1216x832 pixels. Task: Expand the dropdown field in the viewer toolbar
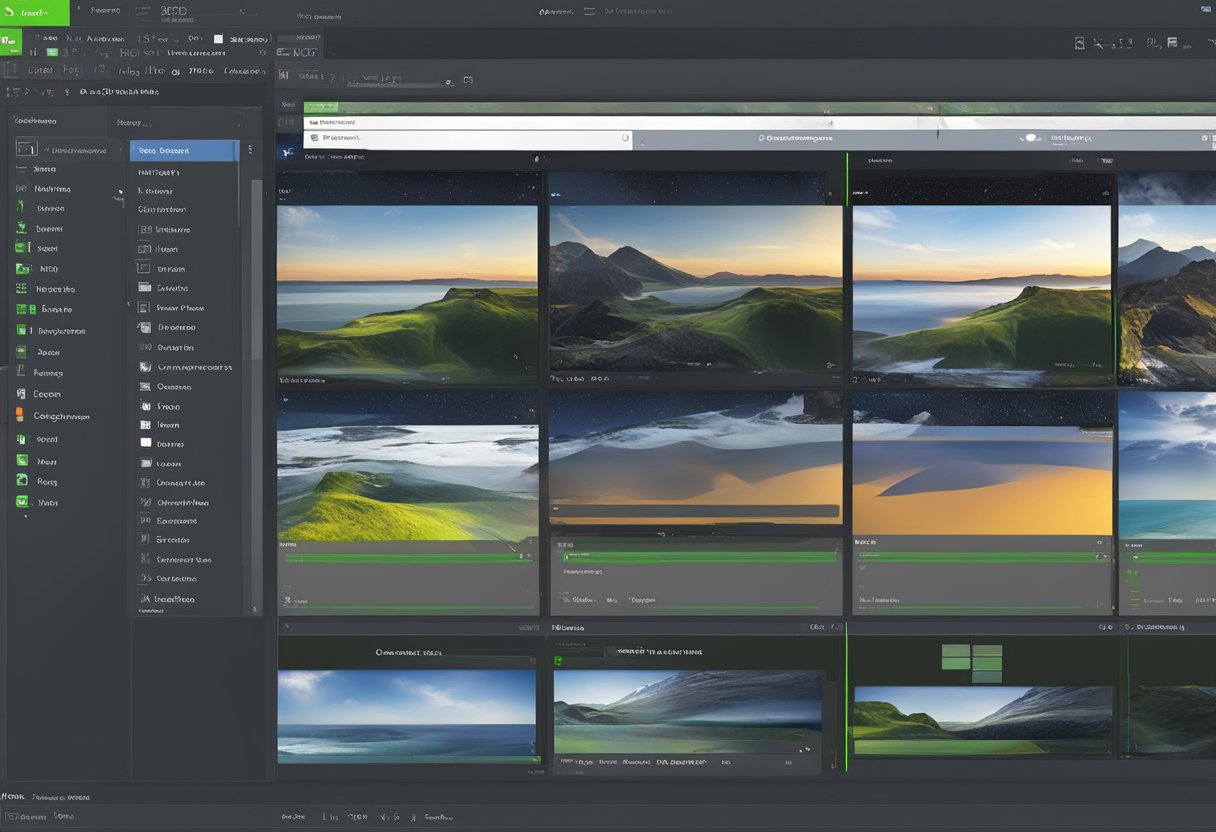click(x=400, y=79)
